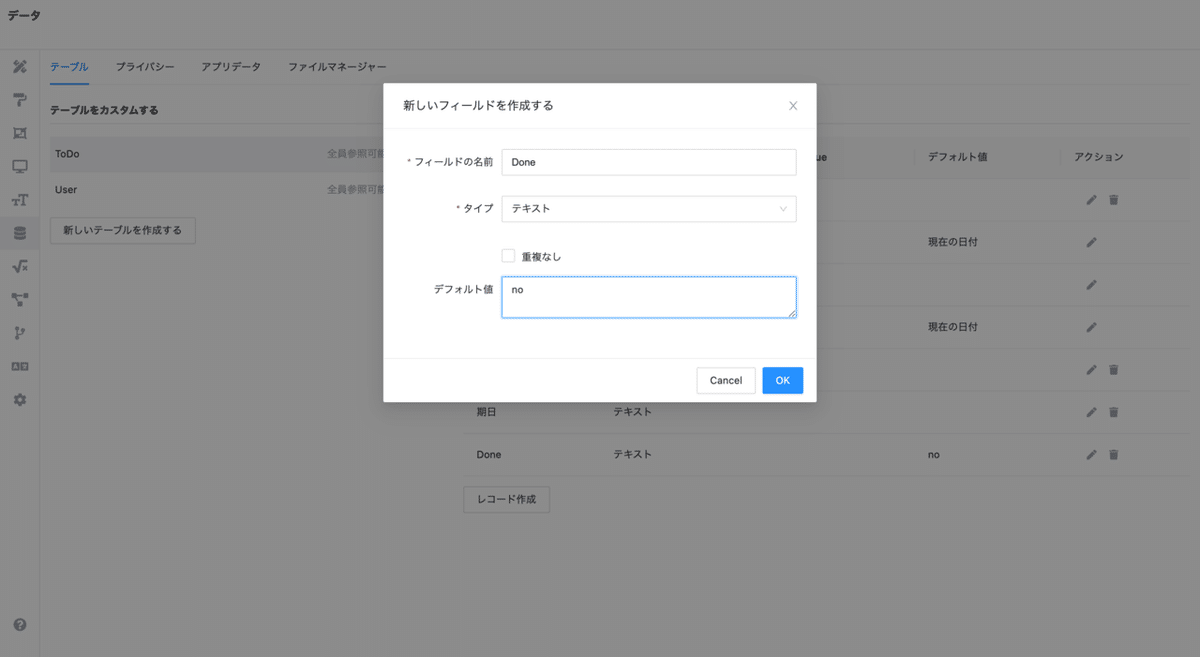Click the テーブルをカスタムする heading
This screenshot has width=1200, height=657.
click(x=104, y=110)
